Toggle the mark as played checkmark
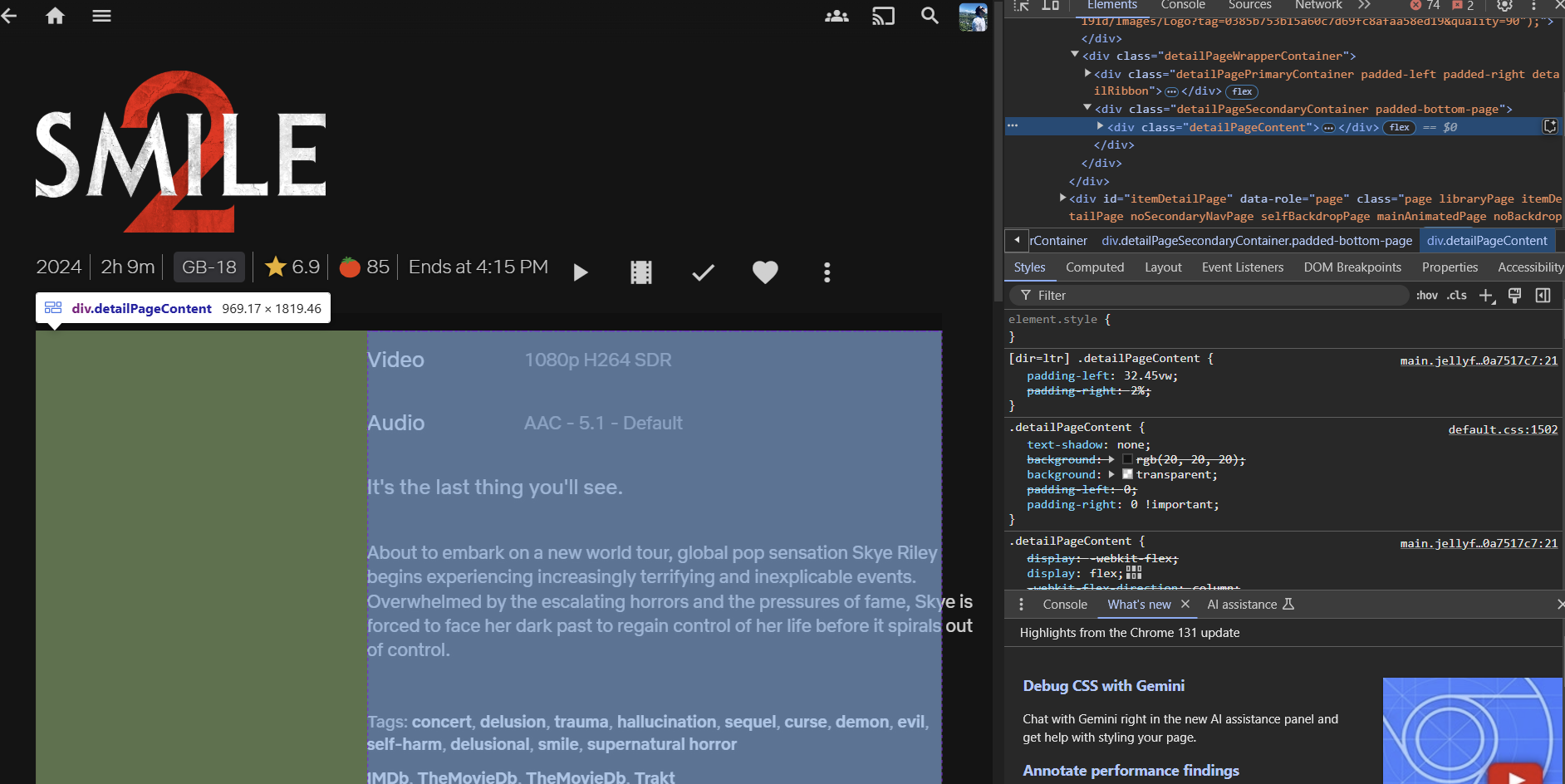This screenshot has height=784, width=1565. point(703,272)
